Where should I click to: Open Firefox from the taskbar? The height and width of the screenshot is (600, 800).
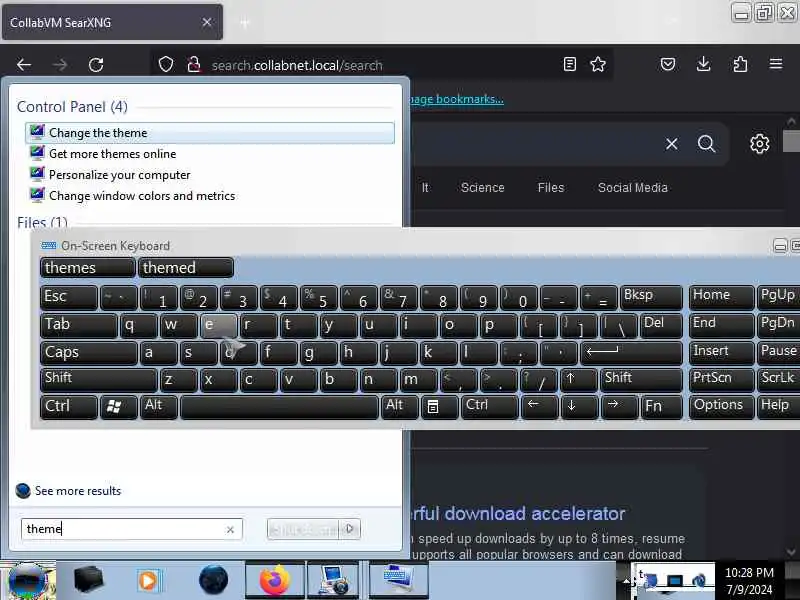click(x=274, y=581)
